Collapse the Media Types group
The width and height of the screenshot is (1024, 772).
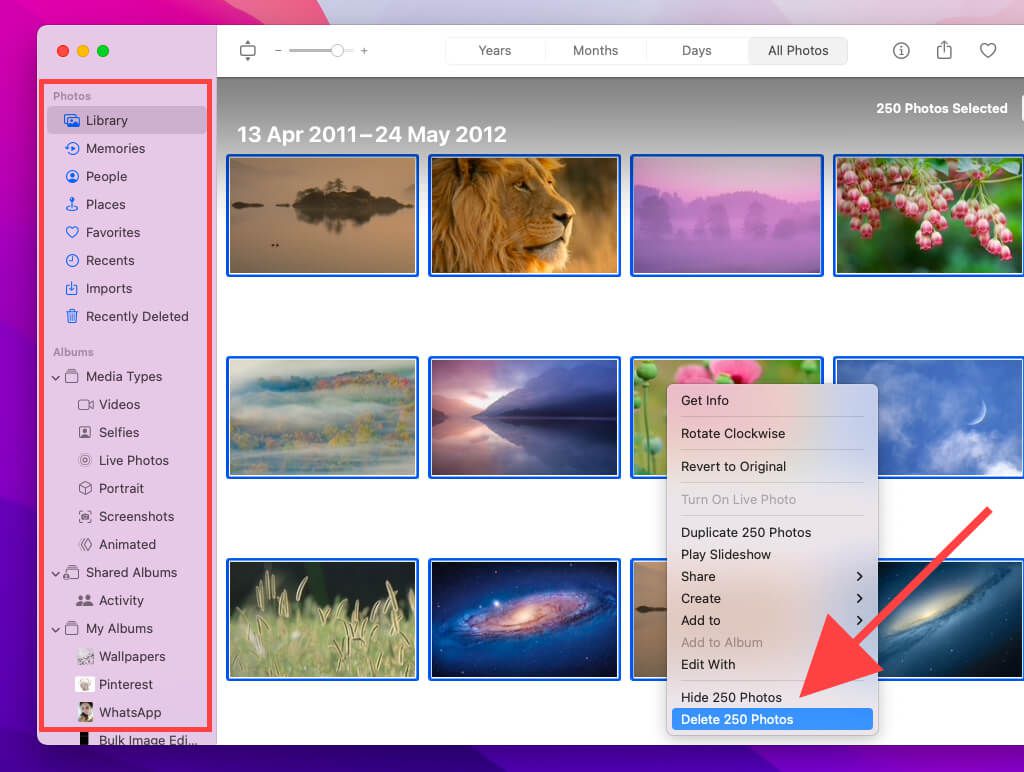(56, 377)
